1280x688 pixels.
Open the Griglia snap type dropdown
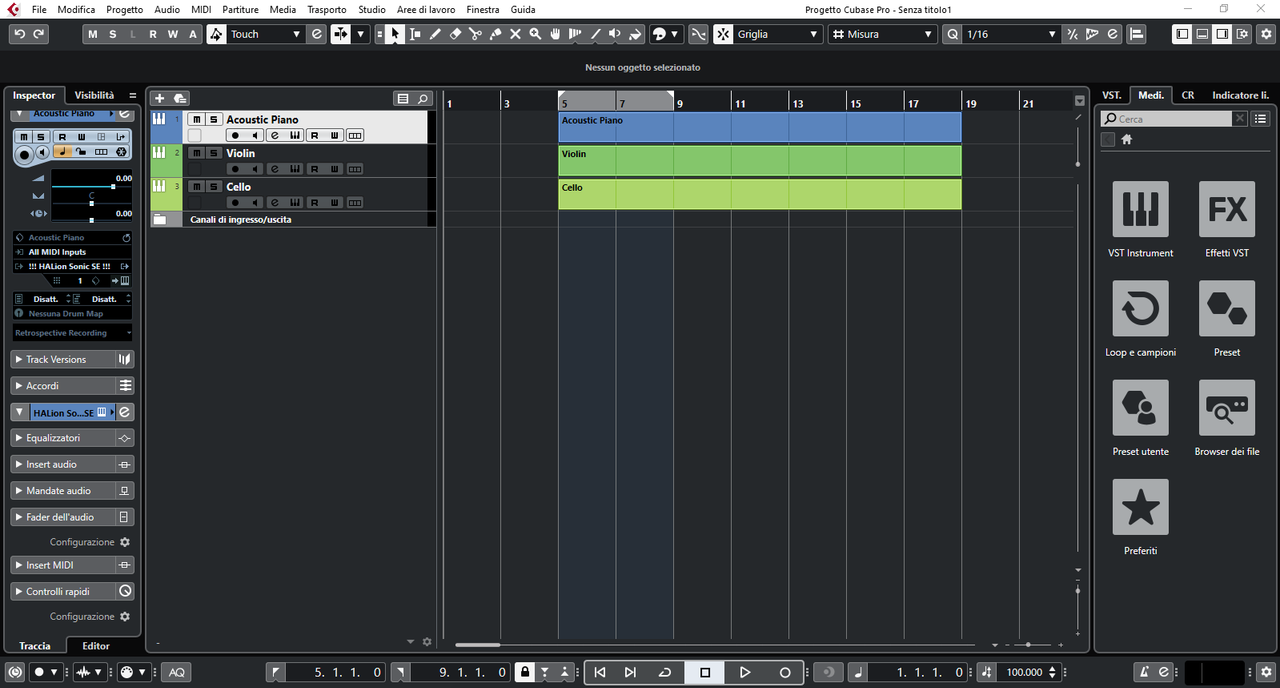tap(777, 34)
